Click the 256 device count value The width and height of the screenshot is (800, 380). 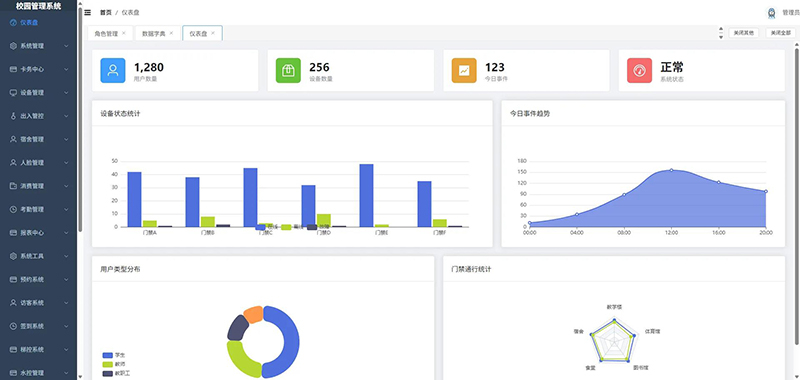pyautogui.click(x=319, y=67)
